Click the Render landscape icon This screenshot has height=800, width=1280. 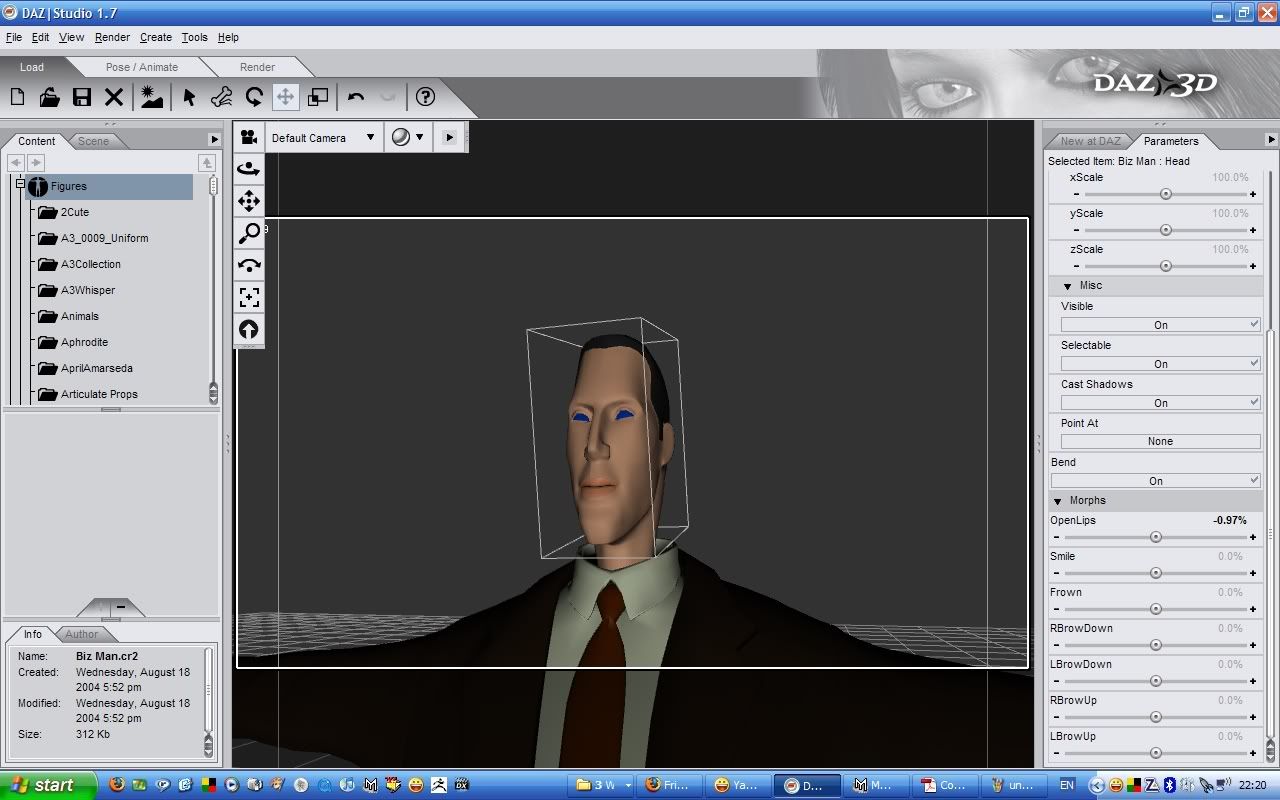(151, 97)
